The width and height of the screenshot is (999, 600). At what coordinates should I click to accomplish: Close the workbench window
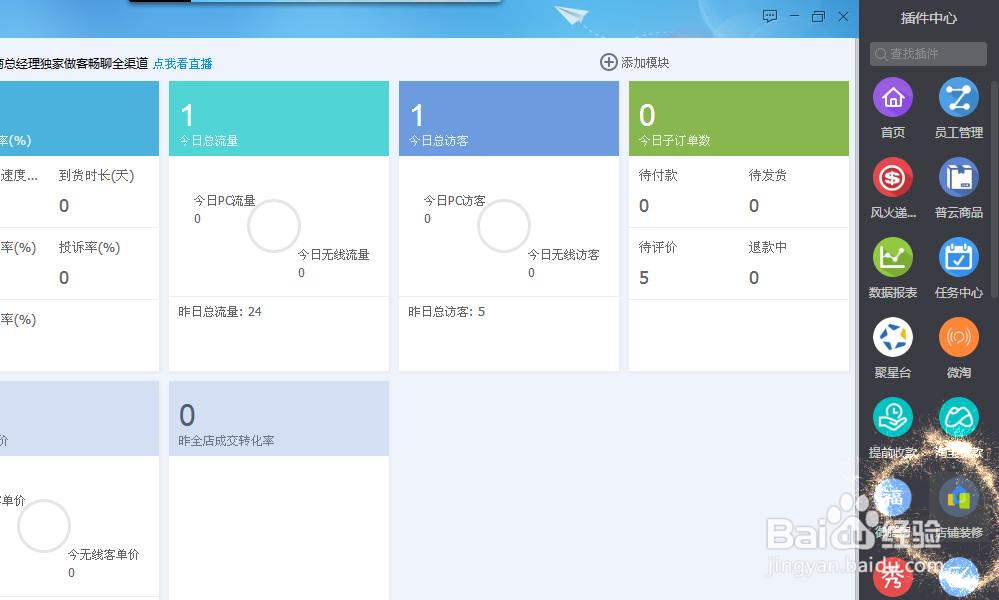843,17
